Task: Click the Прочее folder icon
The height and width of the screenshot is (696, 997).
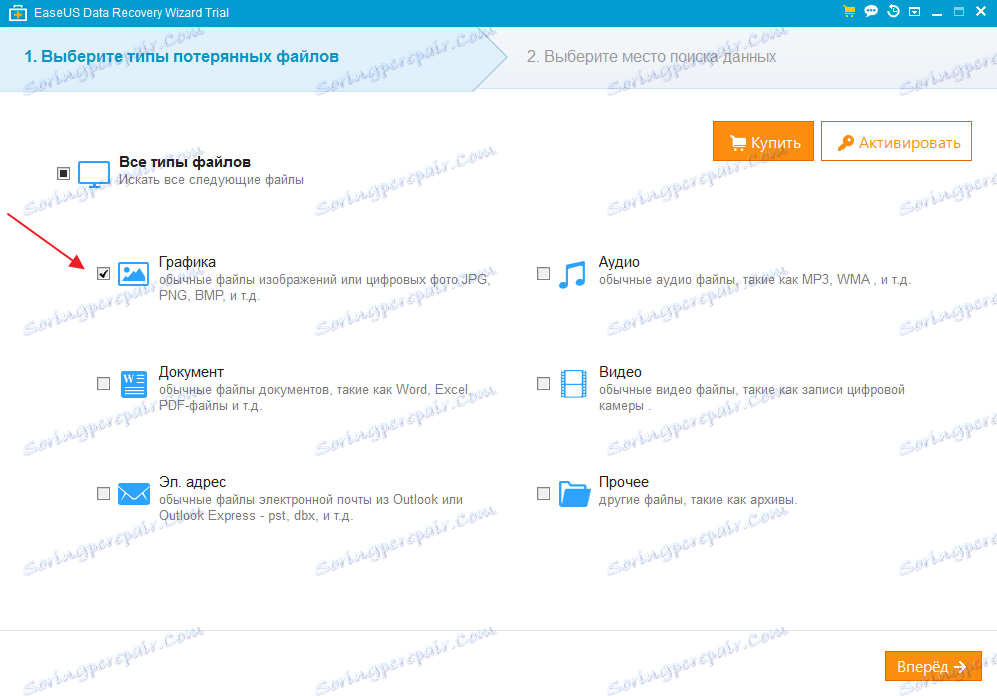Action: 574,493
